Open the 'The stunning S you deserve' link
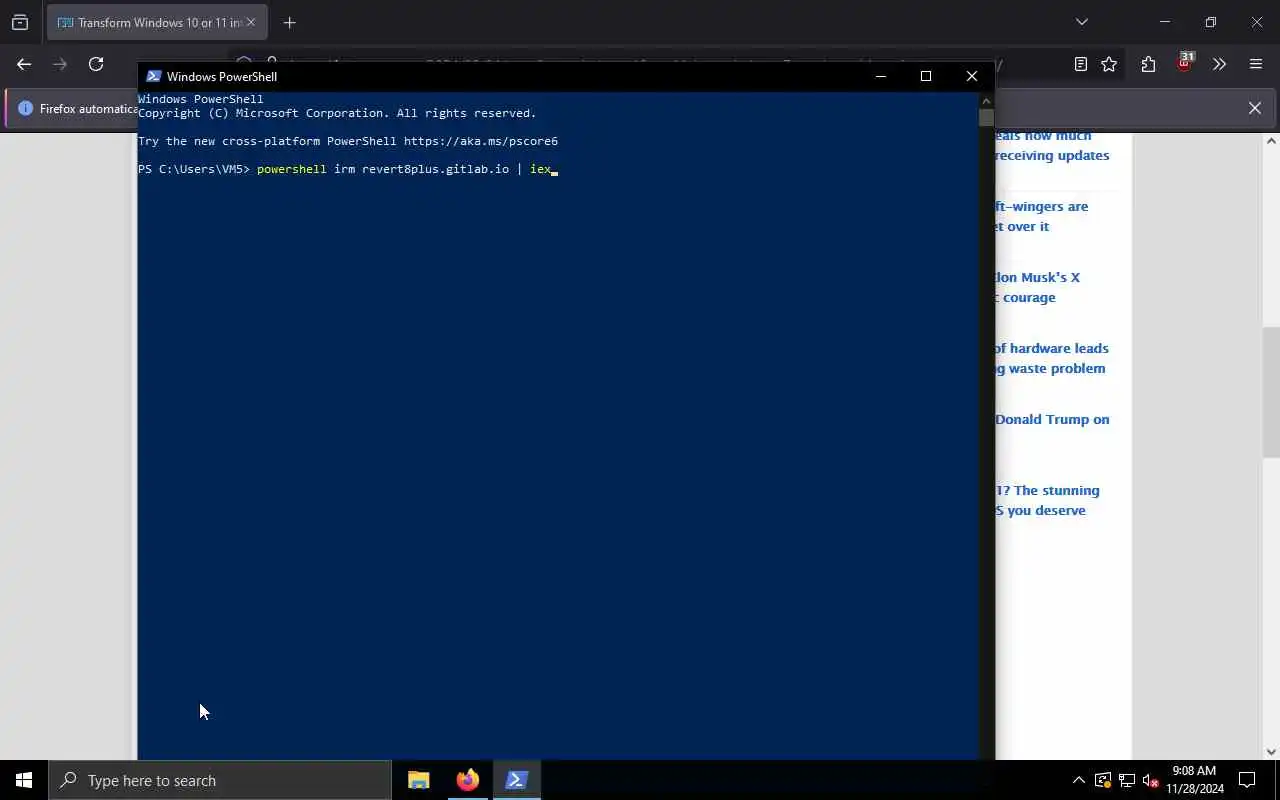Screen dimensions: 1280x800 tap(1047, 500)
